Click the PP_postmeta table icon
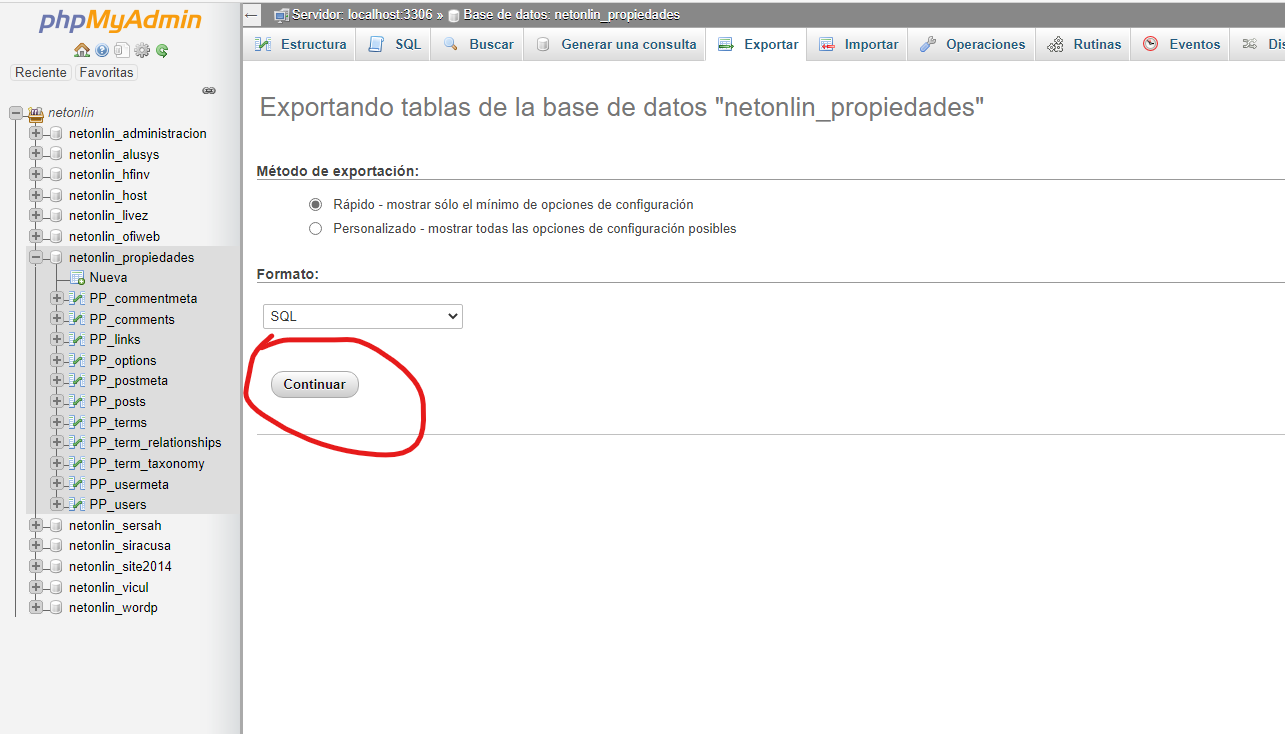This screenshot has width=1285, height=734. tap(77, 380)
